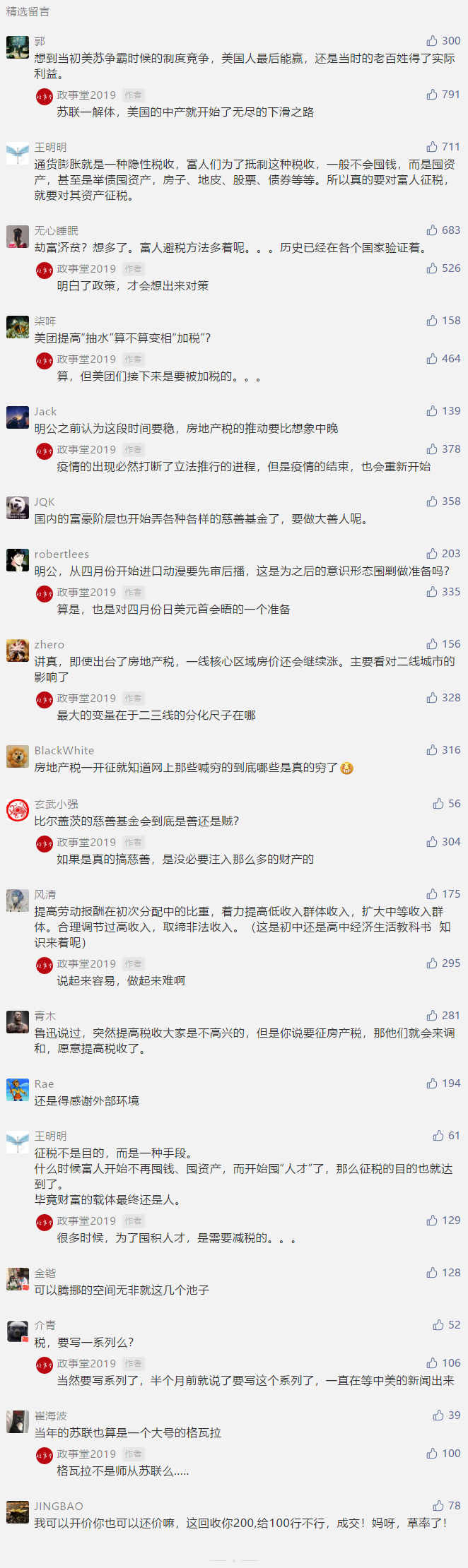
Task: Click the 精选留言 section heading
Action: (x=28, y=12)
